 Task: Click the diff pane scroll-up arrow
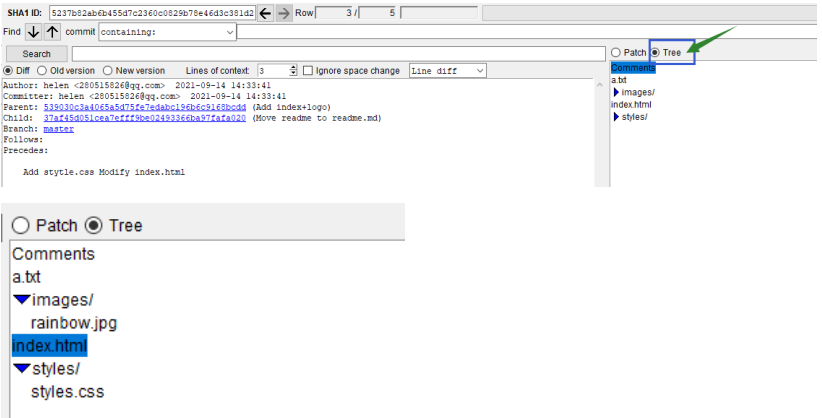[600, 85]
